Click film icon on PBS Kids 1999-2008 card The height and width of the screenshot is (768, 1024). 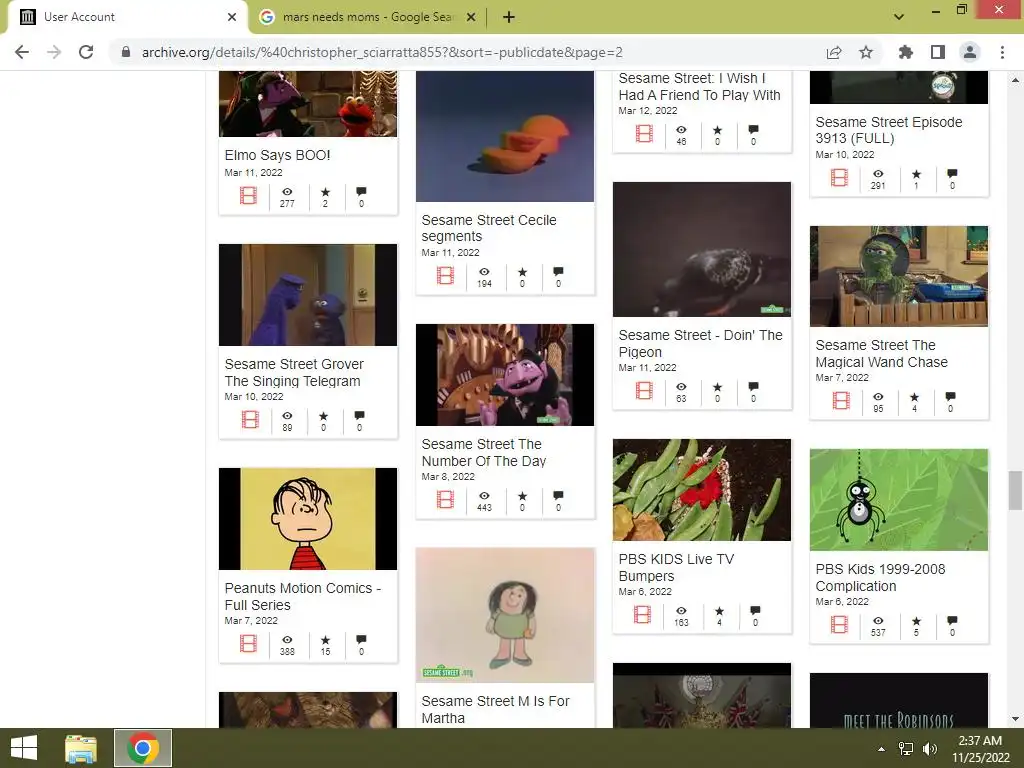839,624
